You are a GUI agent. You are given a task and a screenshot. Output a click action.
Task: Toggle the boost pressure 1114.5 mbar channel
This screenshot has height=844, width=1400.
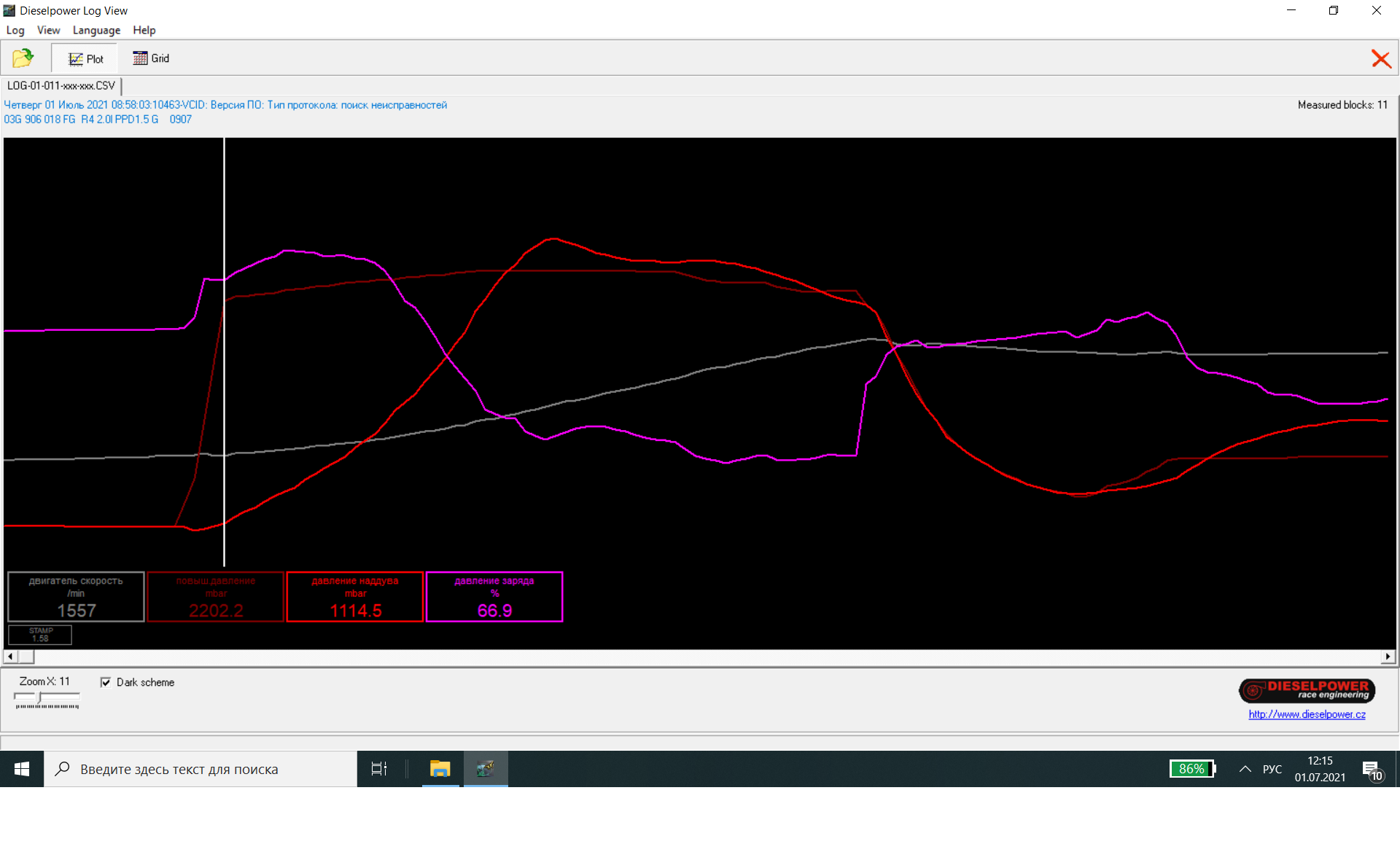click(355, 597)
